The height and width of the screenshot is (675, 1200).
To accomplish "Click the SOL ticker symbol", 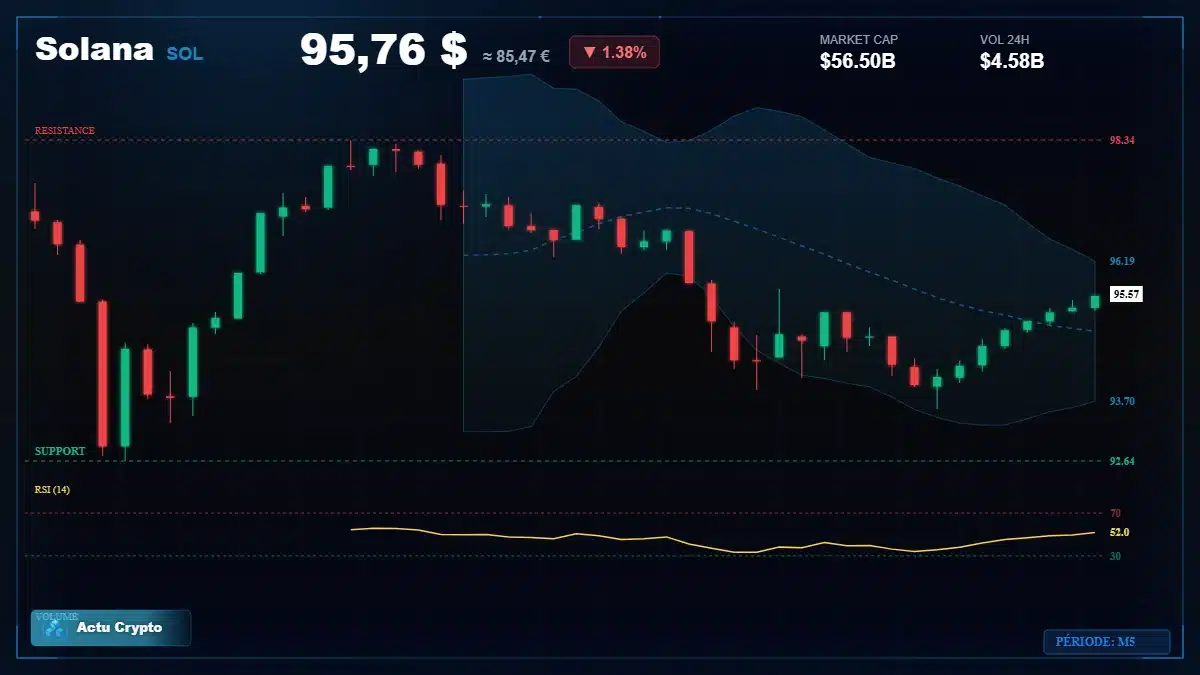I will pos(185,54).
